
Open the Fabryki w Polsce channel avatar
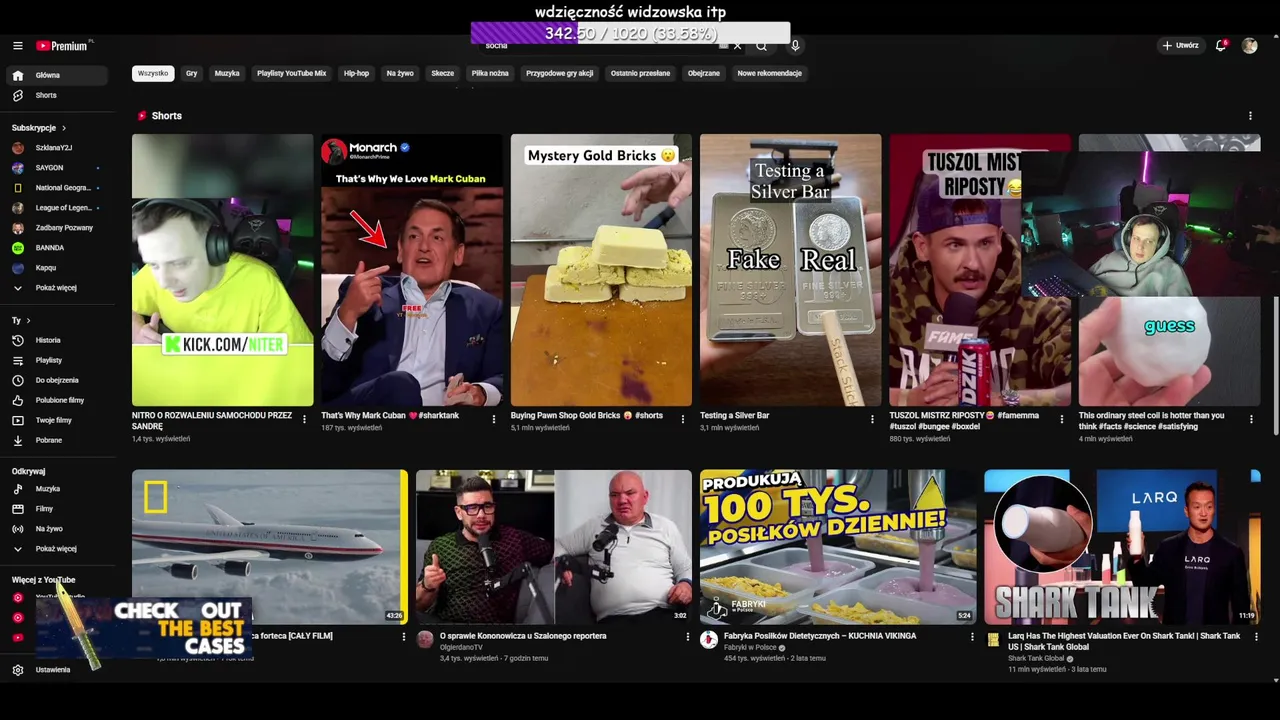(x=709, y=640)
